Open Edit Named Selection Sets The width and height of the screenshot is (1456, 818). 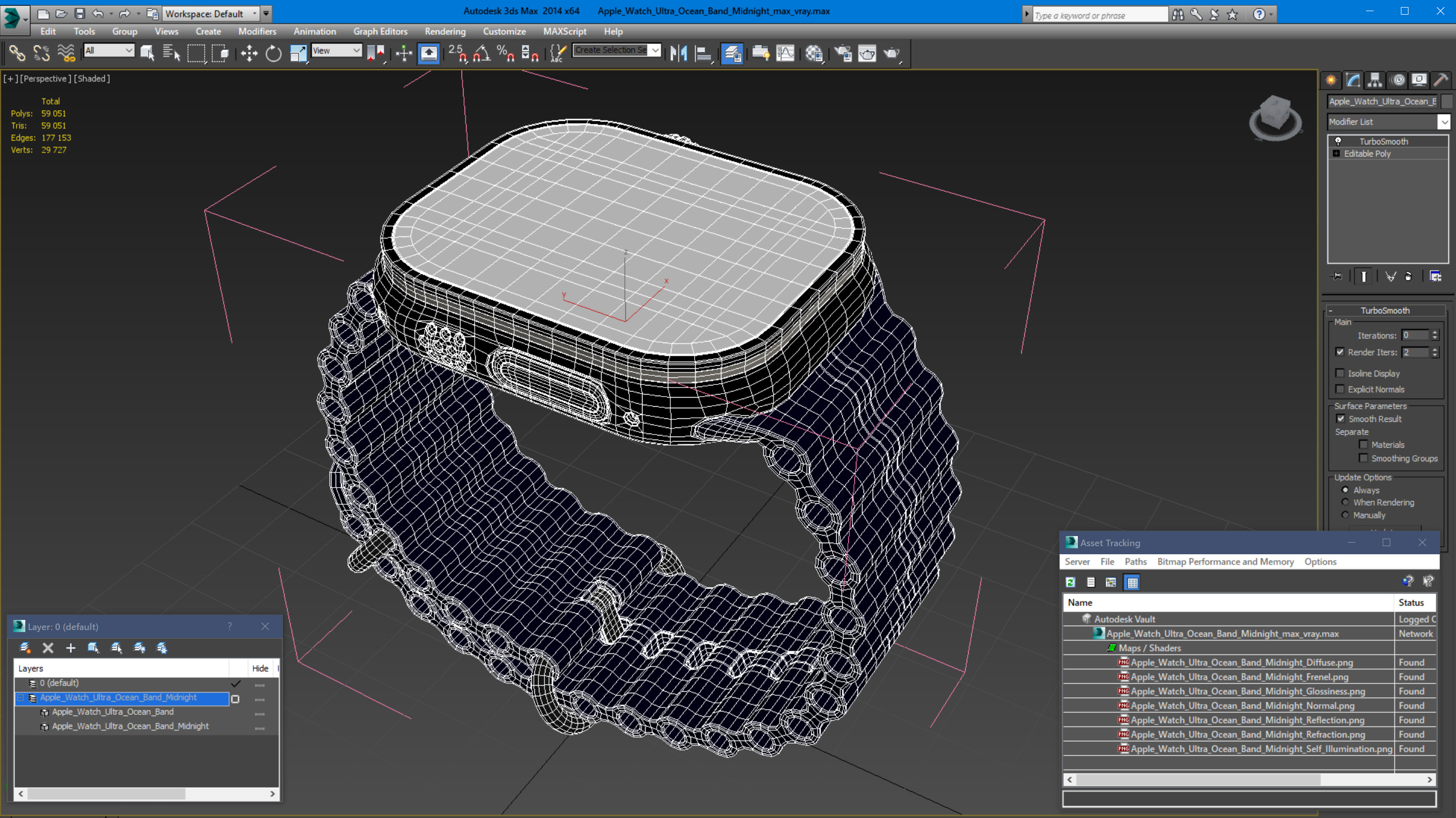558,53
